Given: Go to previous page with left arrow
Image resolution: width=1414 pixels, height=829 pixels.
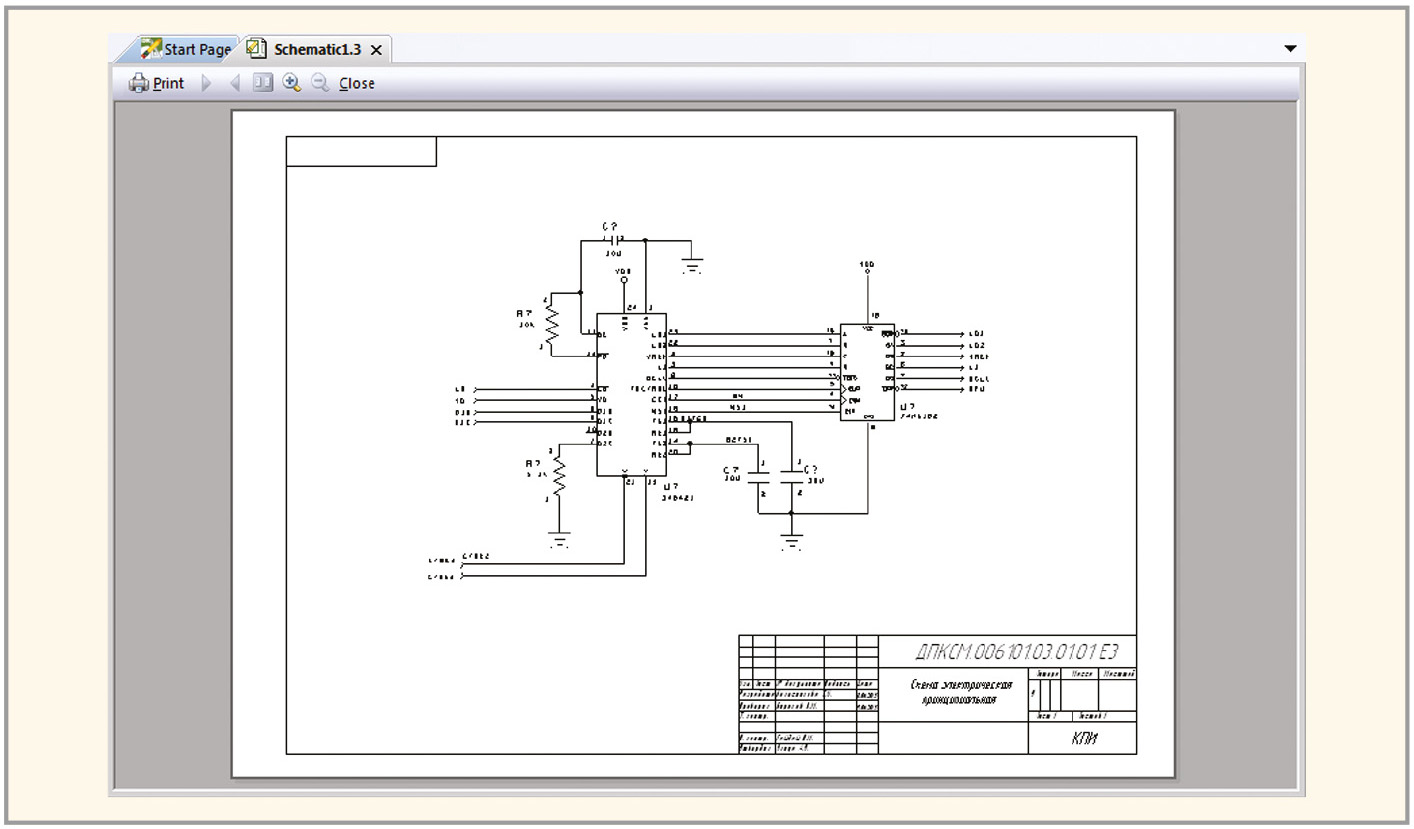Looking at the screenshot, I should pyautogui.click(x=235, y=84).
